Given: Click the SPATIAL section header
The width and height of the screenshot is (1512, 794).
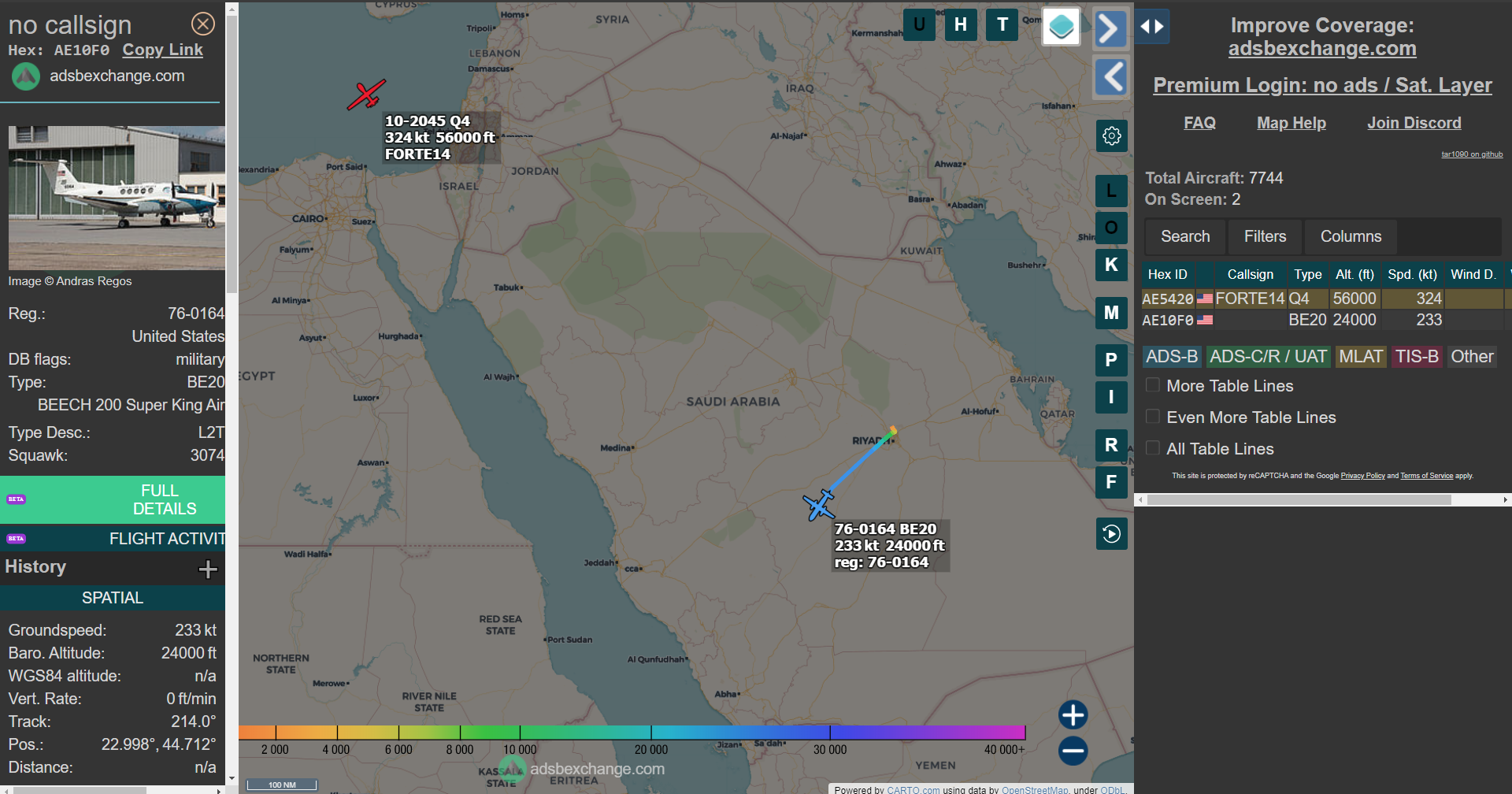Looking at the screenshot, I should tap(113, 598).
